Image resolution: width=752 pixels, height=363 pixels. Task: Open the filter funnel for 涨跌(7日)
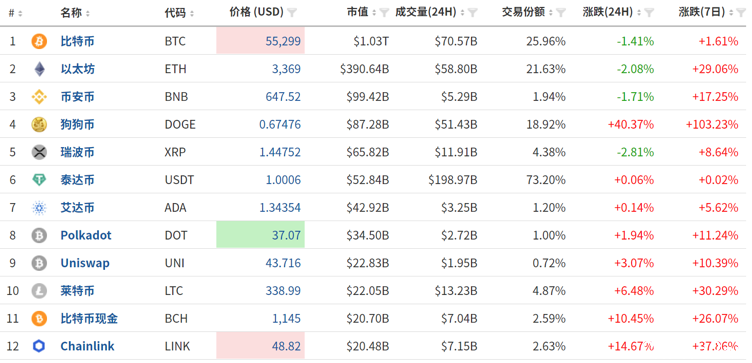(741, 13)
